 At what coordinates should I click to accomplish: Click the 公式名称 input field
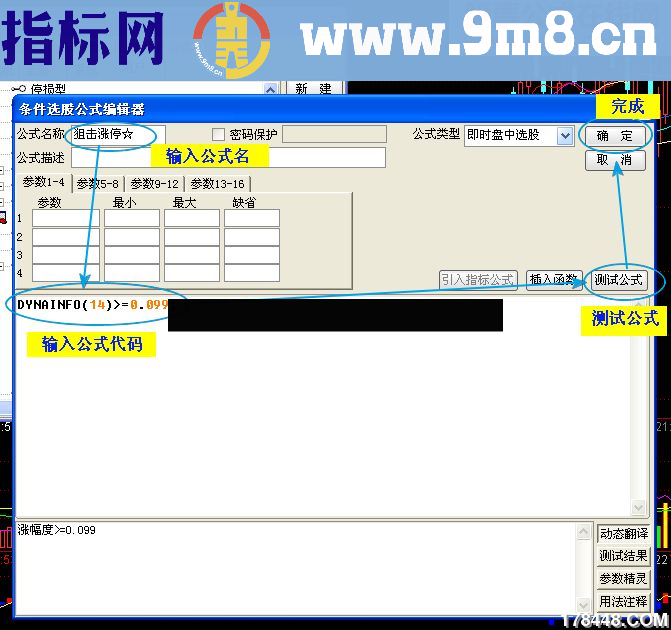pyautogui.click(x=118, y=134)
